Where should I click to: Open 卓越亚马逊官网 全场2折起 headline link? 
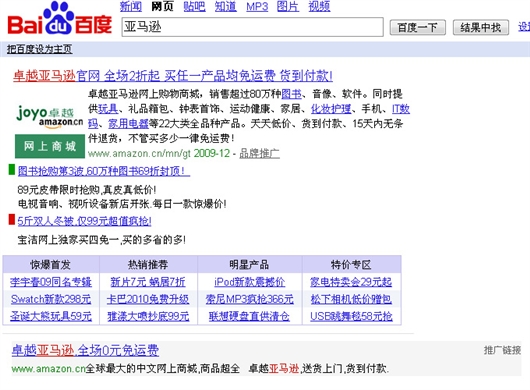point(173,76)
